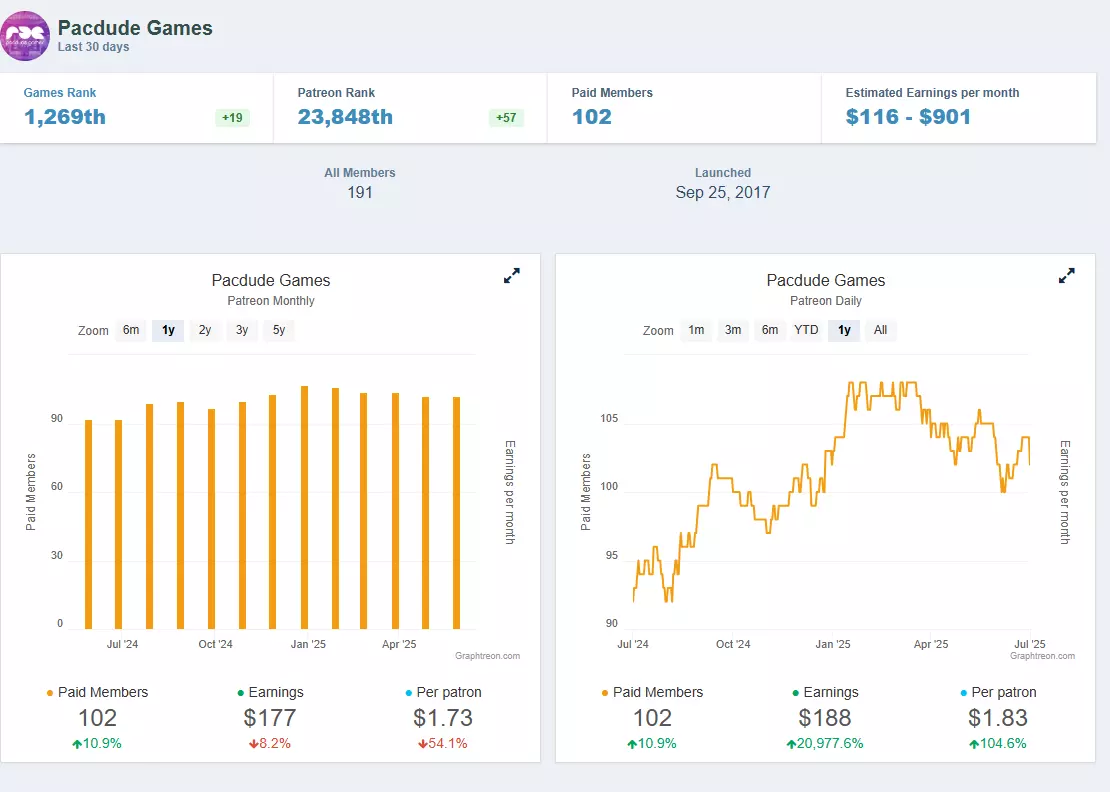Click the $116 - $901 estimated earnings value
The height and width of the screenshot is (792, 1110).
(908, 117)
